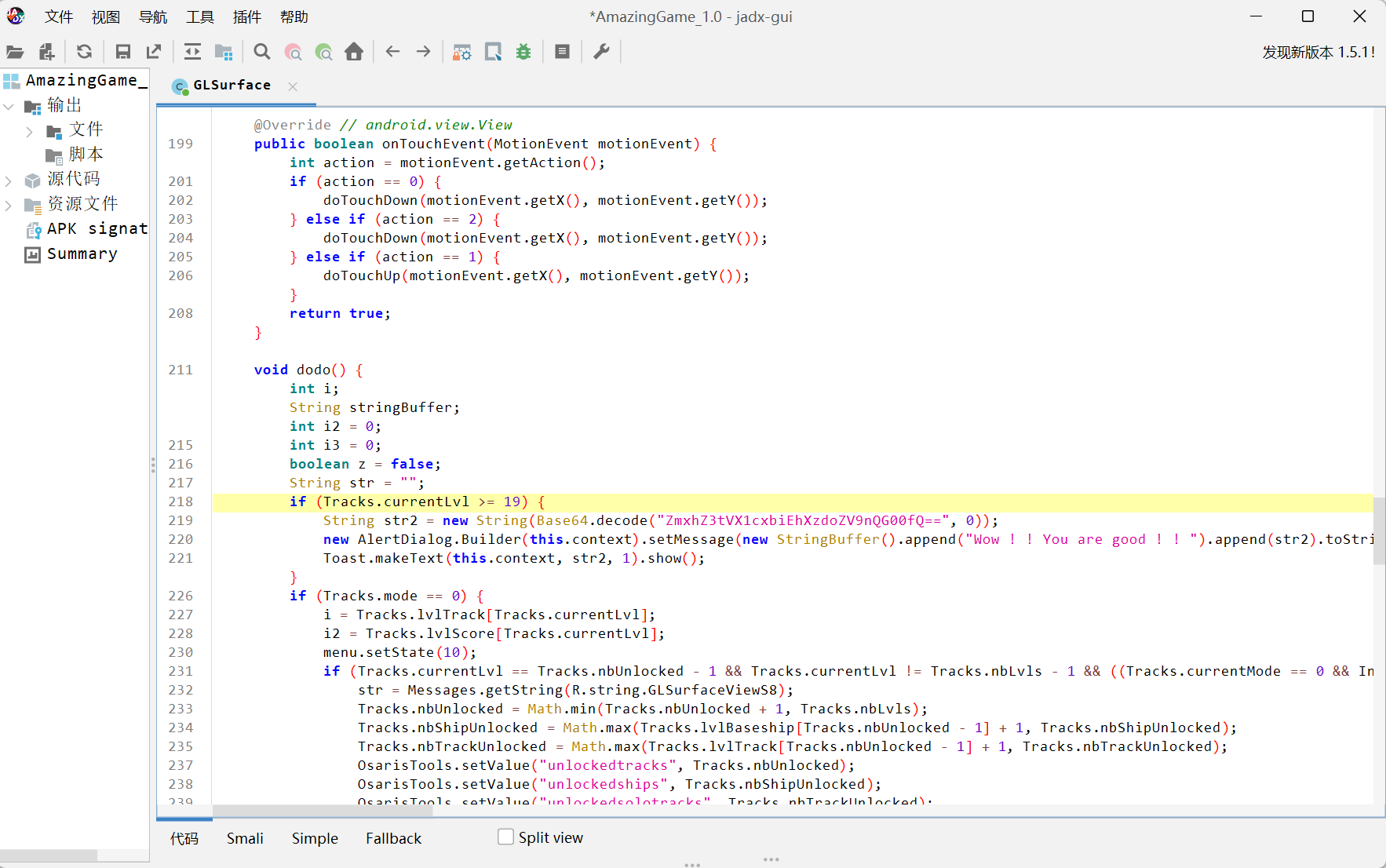The height and width of the screenshot is (868, 1386).
Task: Click the @Override annotation
Action: click(293, 125)
